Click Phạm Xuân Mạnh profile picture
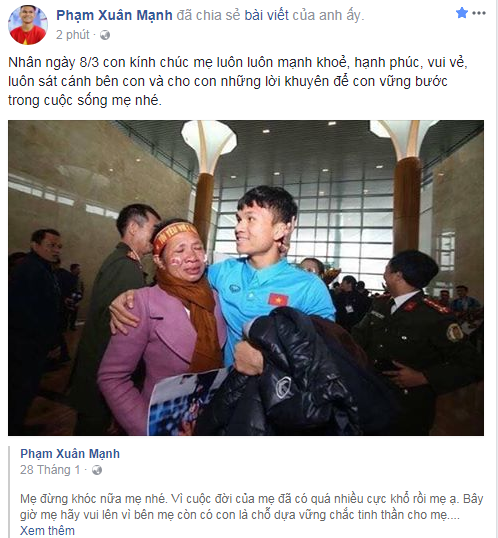 28,25
